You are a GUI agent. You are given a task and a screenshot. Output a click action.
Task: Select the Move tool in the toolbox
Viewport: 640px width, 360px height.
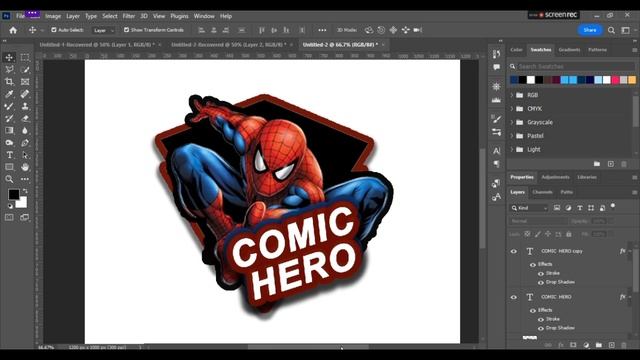point(9,57)
